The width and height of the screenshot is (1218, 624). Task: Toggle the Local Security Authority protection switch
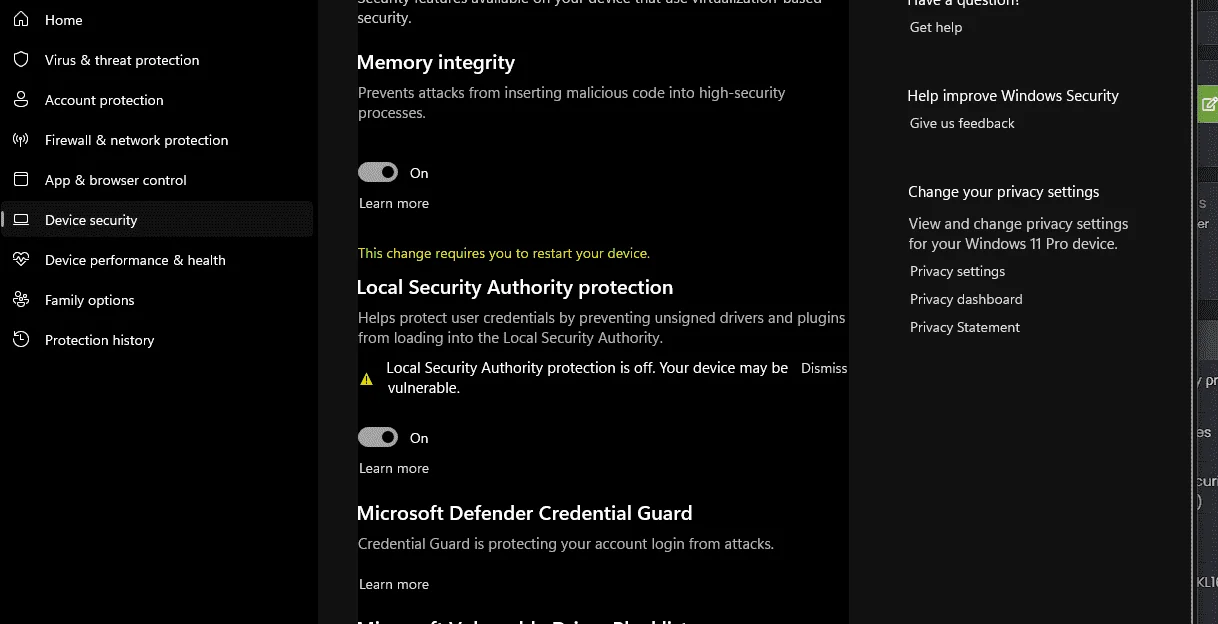378,438
